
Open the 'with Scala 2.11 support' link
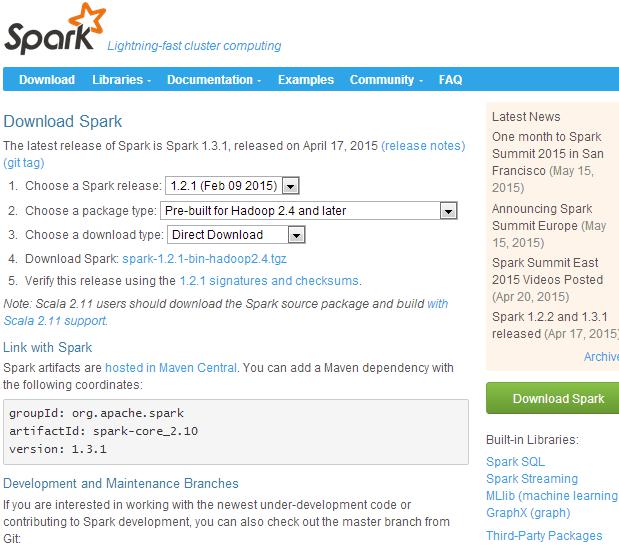(x=55, y=321)
